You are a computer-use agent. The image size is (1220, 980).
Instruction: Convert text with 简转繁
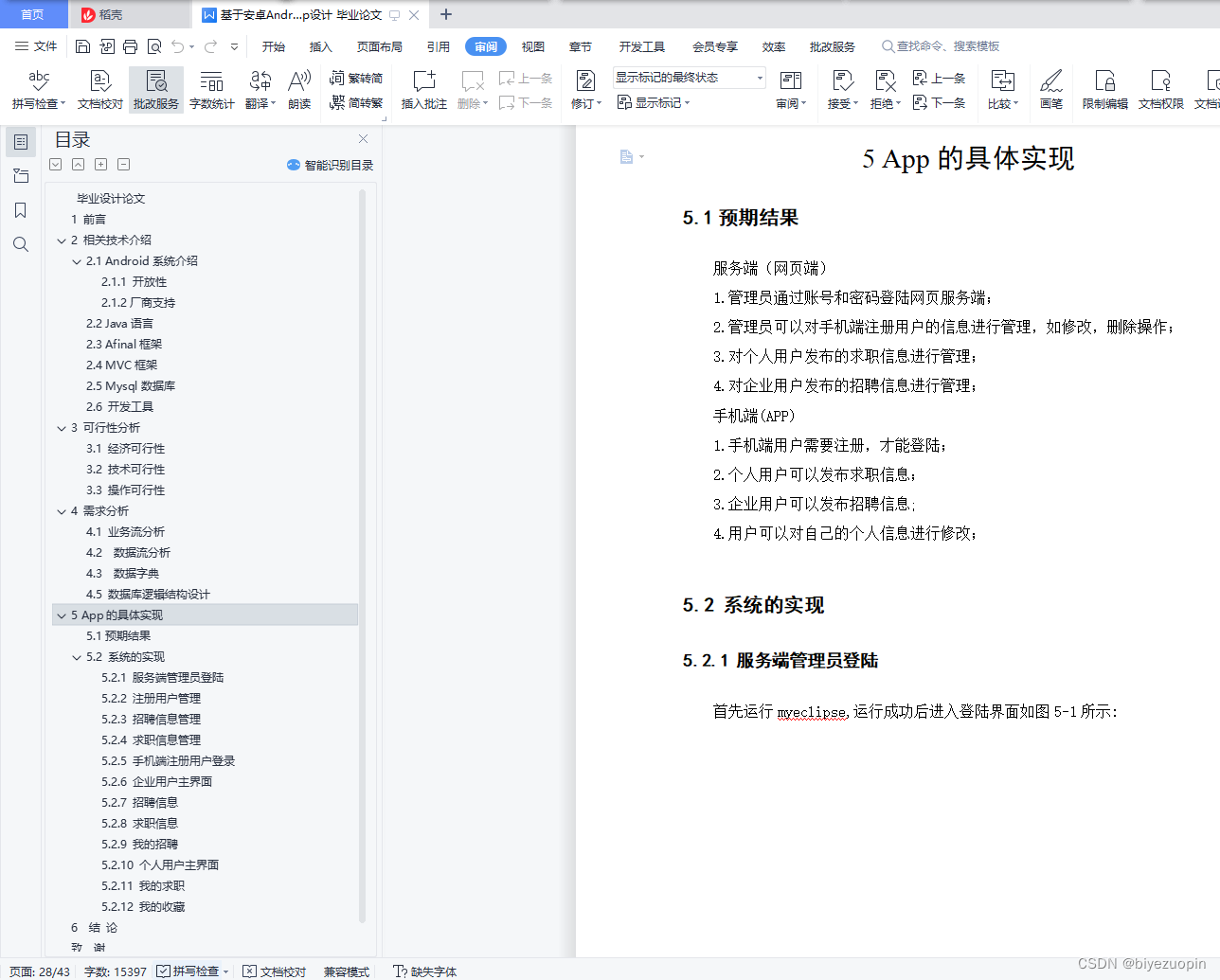point(356,102)
